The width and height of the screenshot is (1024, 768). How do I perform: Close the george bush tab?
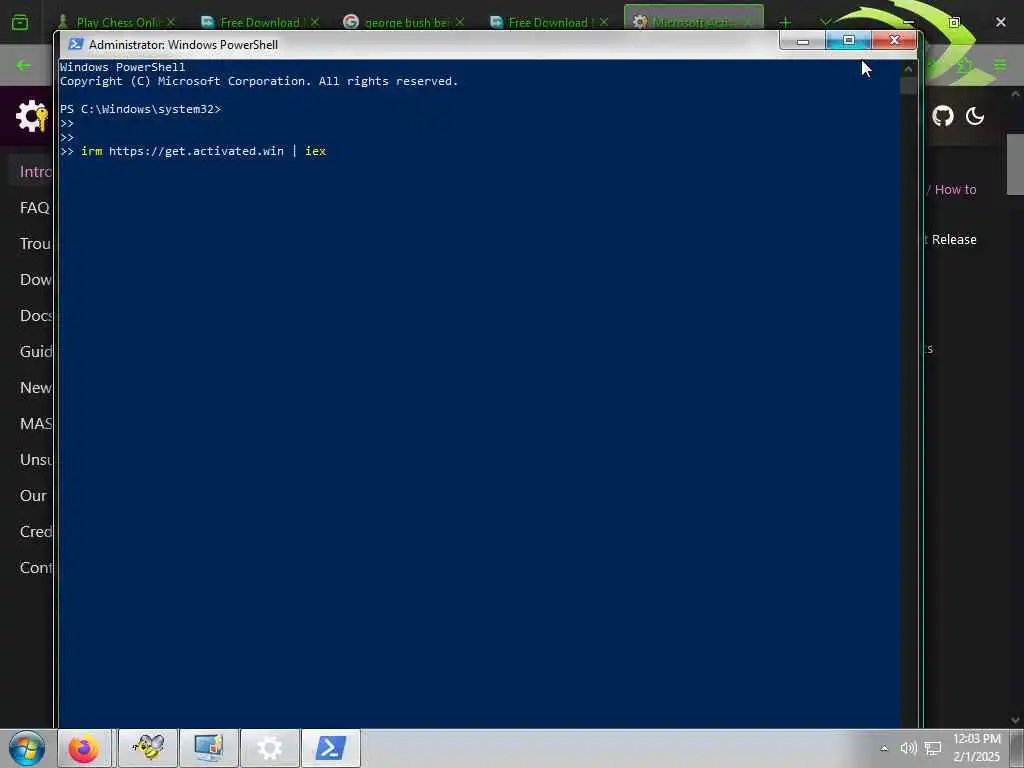pos(460,22)
